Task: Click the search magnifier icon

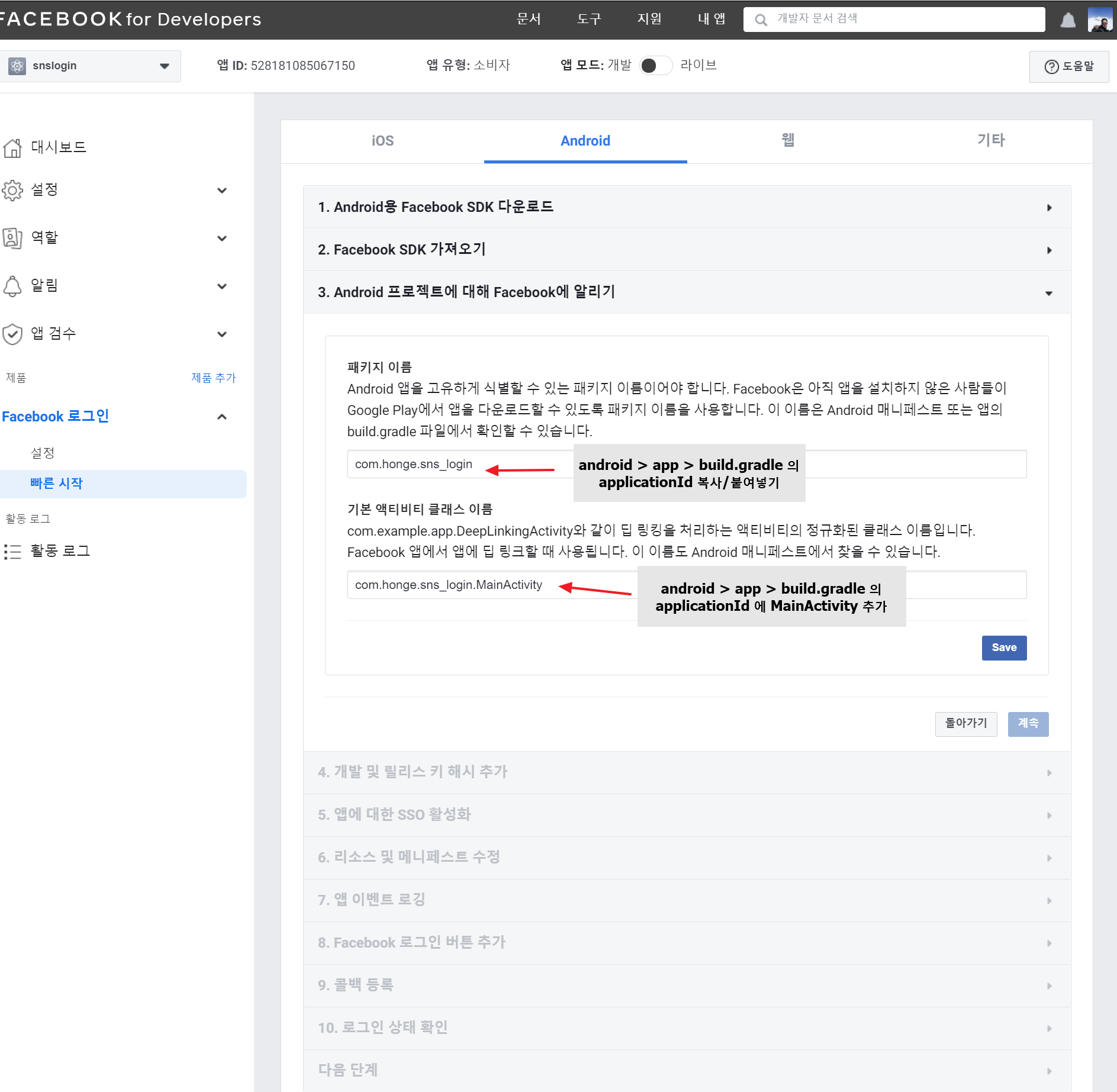Action: (761, 20)
